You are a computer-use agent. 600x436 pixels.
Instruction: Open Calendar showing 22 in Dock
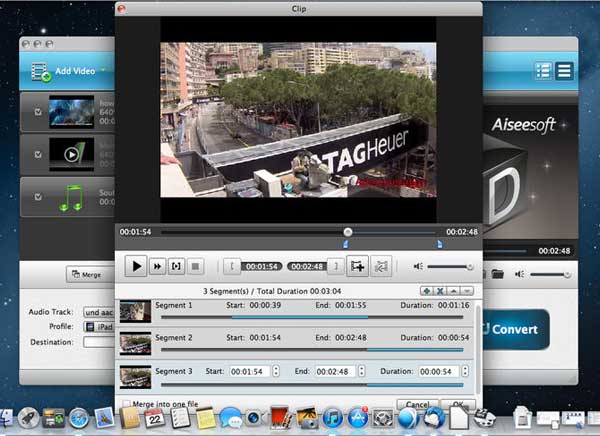tap(155, 418)
